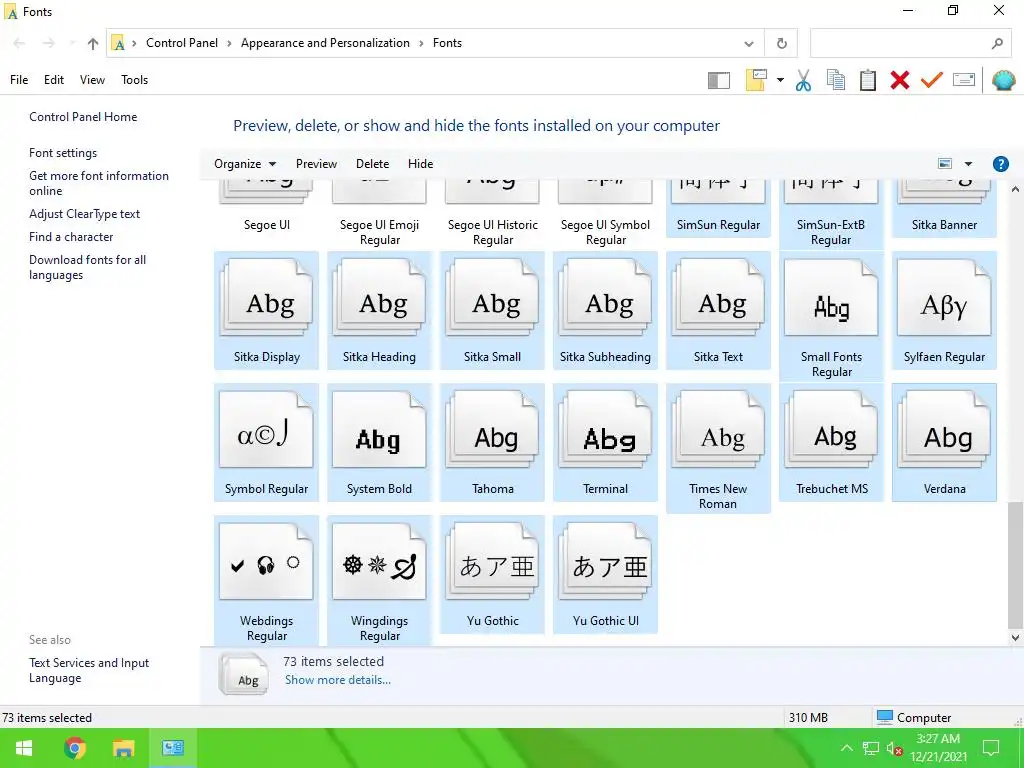1024x768 pixels.
Task: Open Font settings link
Action: point(63,153)
